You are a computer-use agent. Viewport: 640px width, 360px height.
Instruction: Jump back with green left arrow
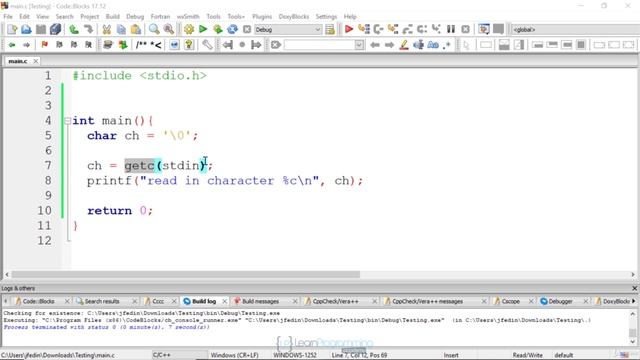click(12, 45)
